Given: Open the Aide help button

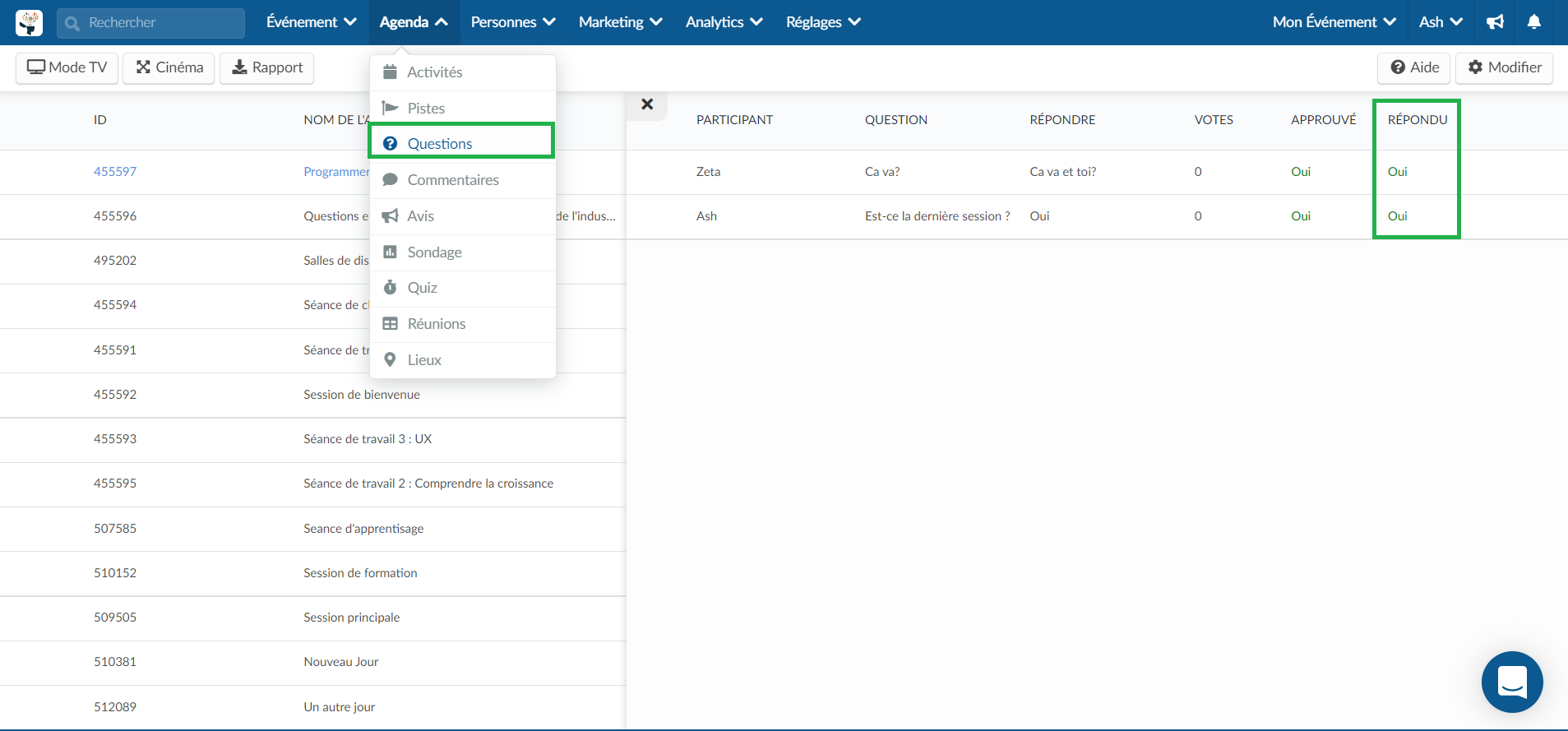Looking at the screenshot, I should (1414, 67).
